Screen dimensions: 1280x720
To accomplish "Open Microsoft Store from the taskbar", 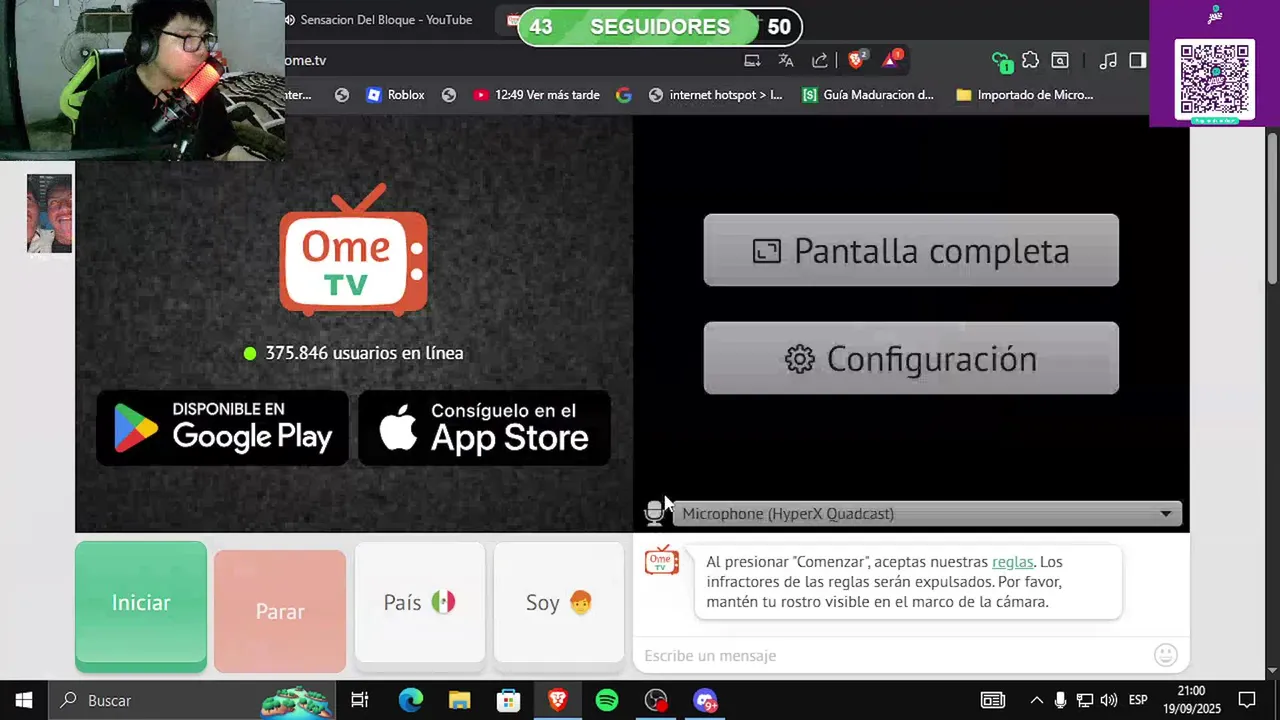I will 509,700.
